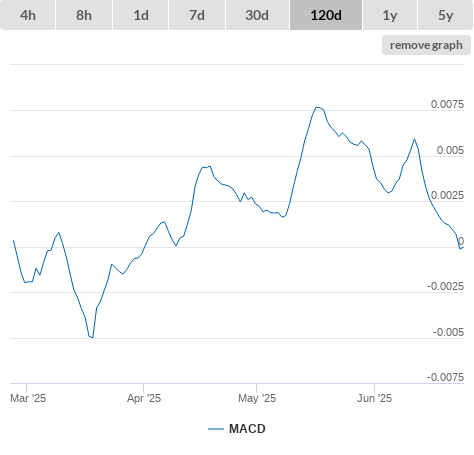The image size is (474, 455).
Task: Click the MACD line's lowest trough in March
Action: point(92,337)
